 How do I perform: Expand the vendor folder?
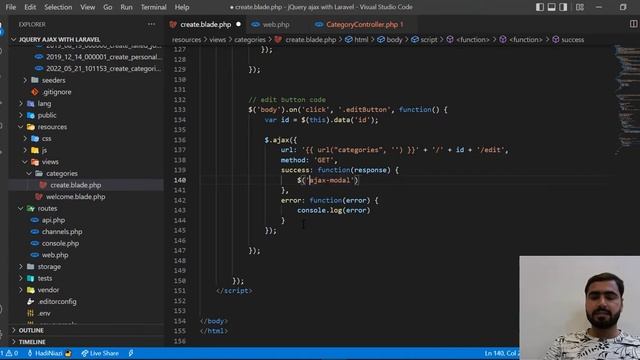(48, 290)
